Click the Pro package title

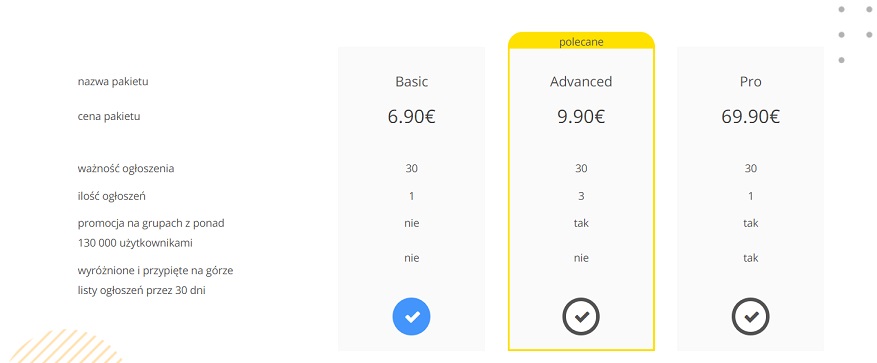pyautogui.click(x=751, y=82)
